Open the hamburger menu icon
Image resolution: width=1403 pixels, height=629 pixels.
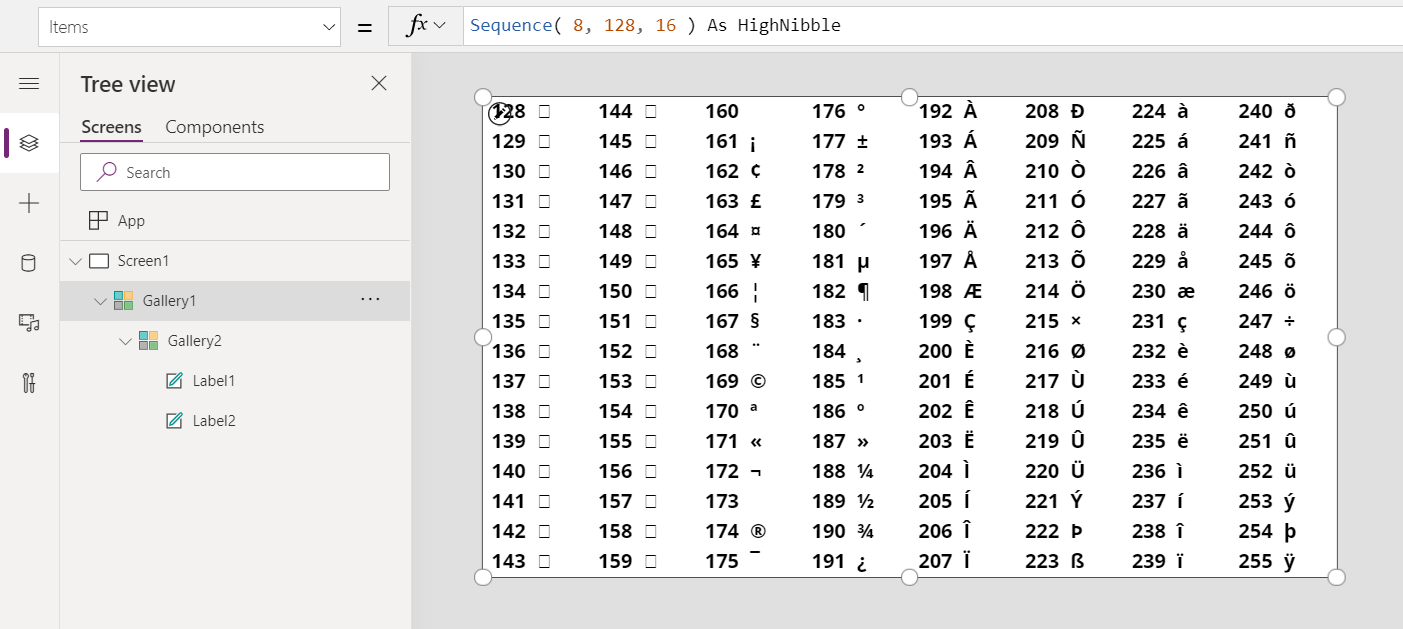point(29,84)
